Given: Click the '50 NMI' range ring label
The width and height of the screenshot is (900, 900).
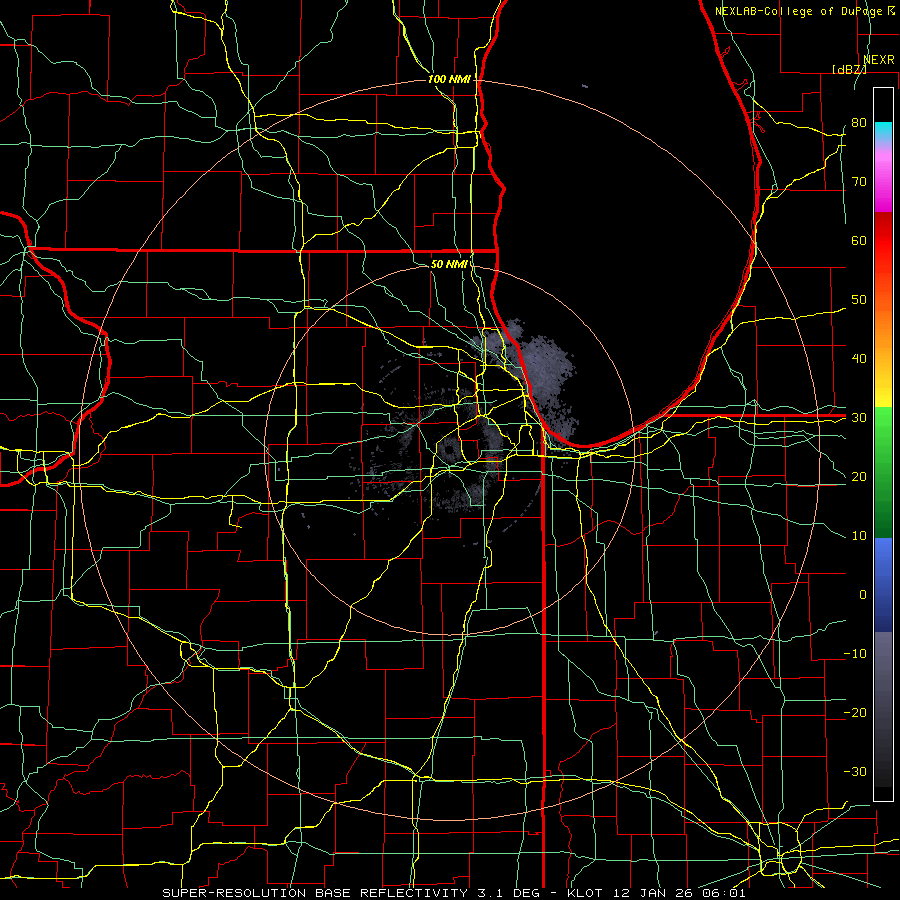Looking at the screenshot, I should pyautogui.click(x=449, y=264).
